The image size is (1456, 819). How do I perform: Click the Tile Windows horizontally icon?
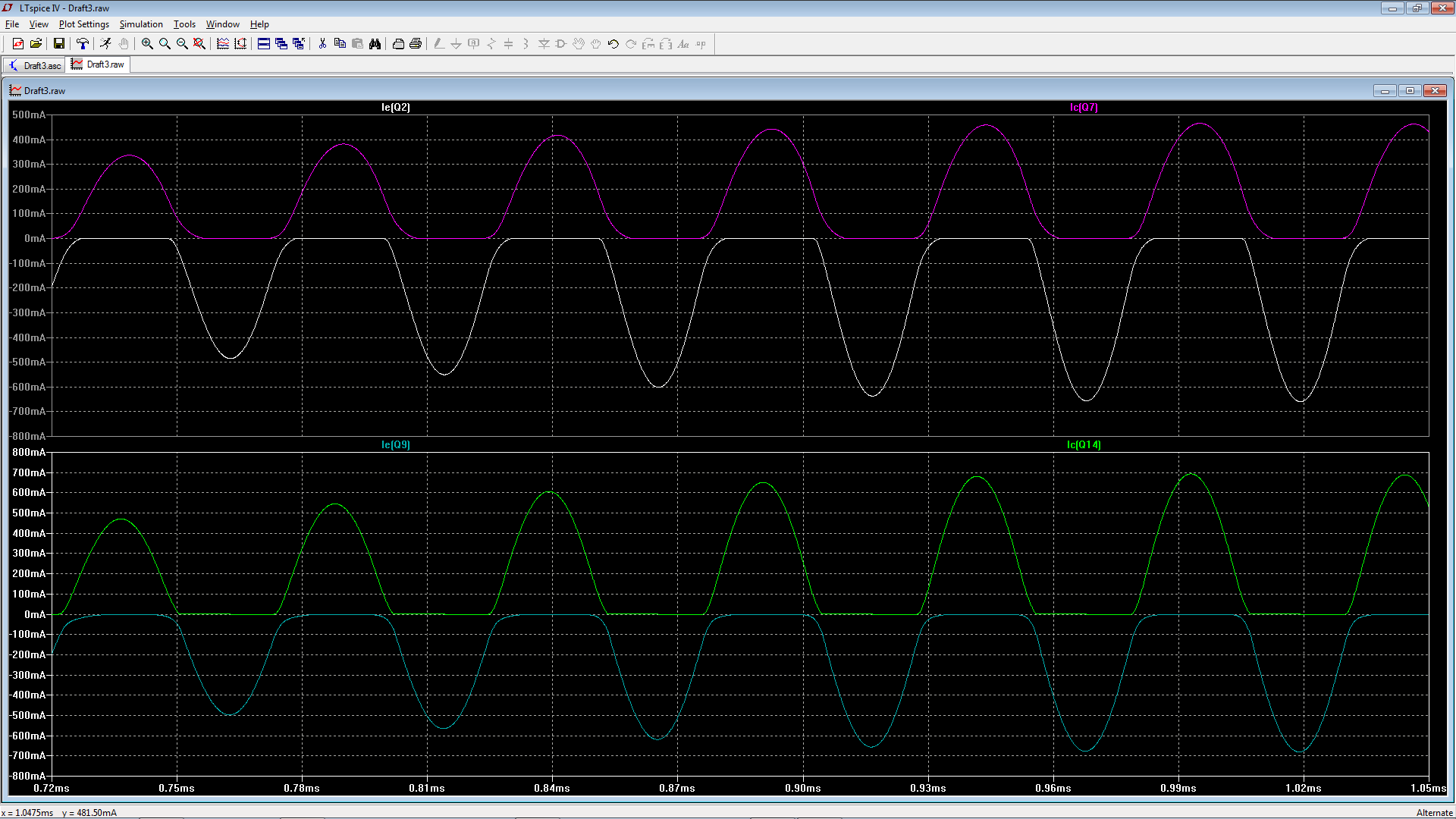coord(264,44)
